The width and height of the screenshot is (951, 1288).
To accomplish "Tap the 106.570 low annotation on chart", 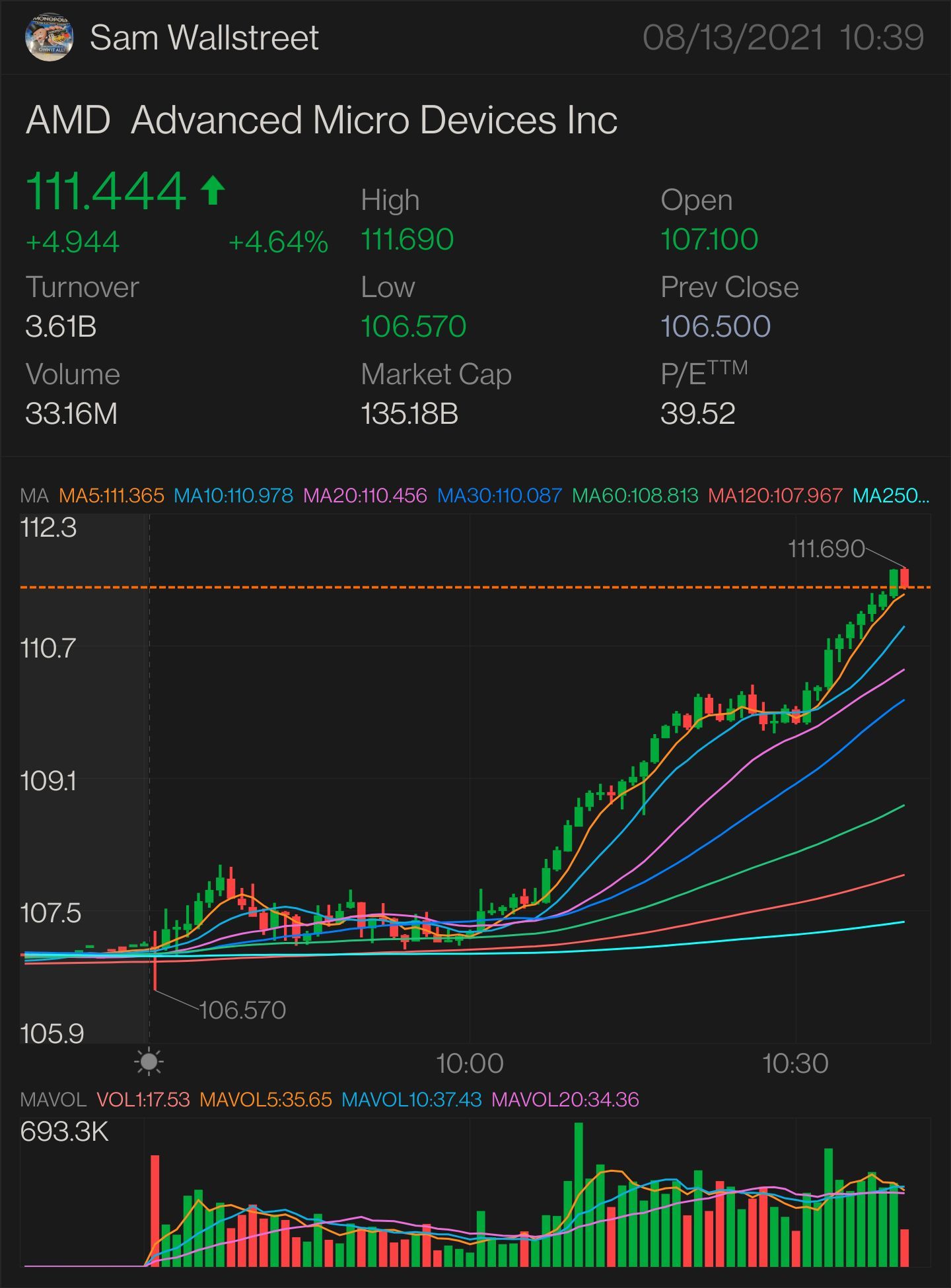I will point(242,1010).
